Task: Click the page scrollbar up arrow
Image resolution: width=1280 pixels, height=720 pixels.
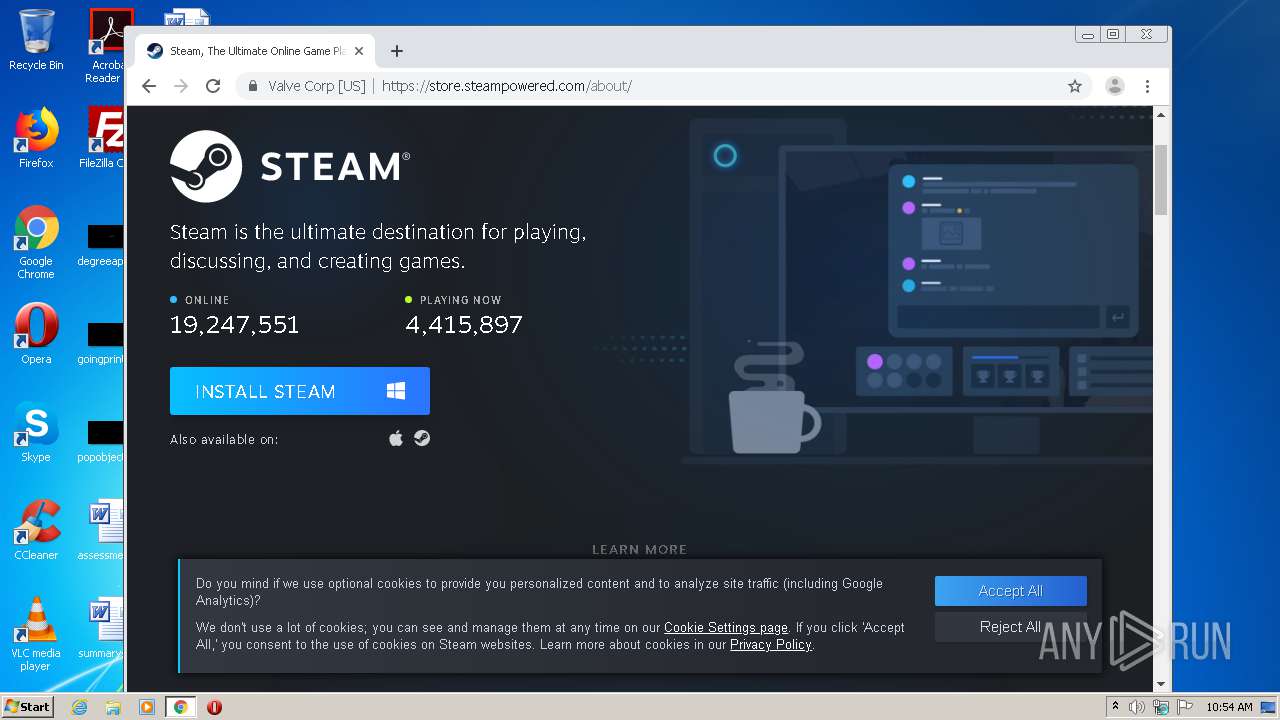Action: coord(1161,115)
